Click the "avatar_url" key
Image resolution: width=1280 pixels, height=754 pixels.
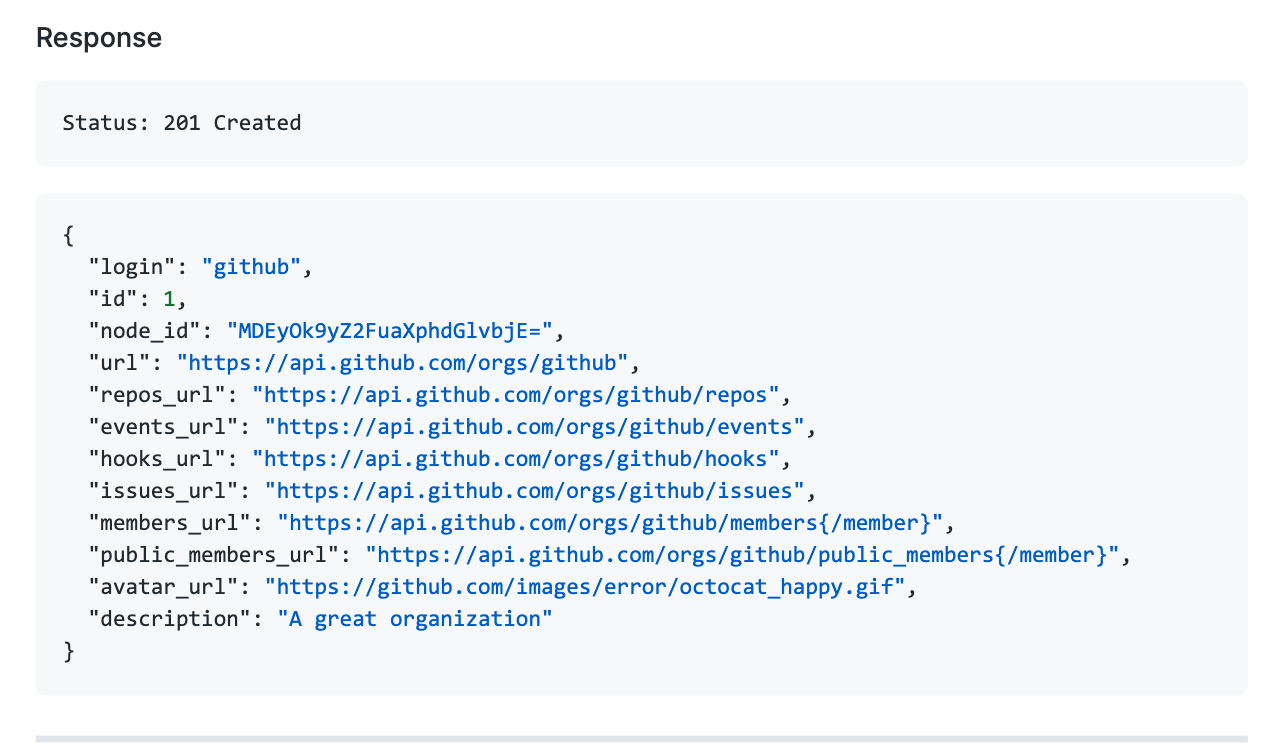click(163, 587)
